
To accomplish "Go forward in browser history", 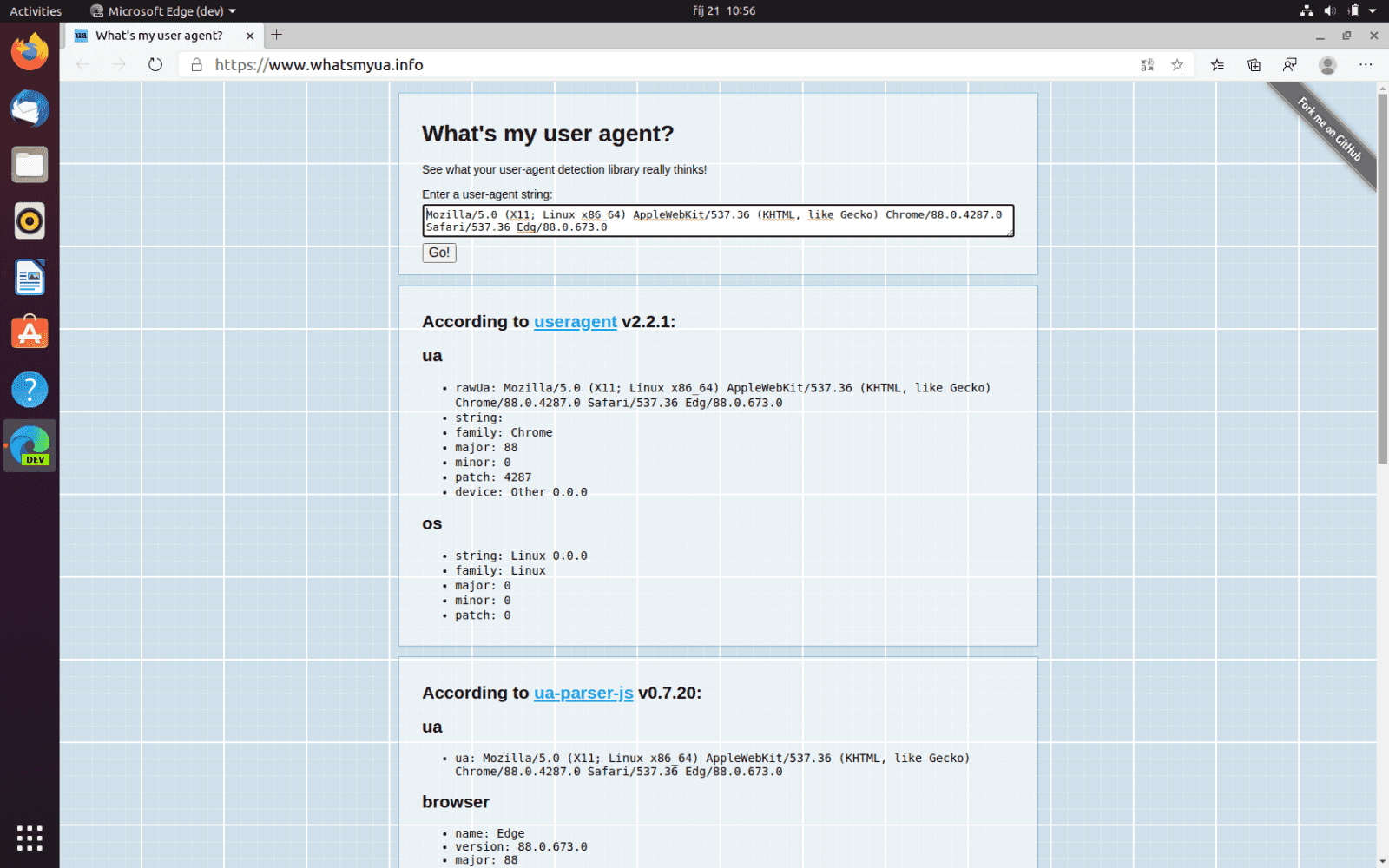I will [119, 65].
